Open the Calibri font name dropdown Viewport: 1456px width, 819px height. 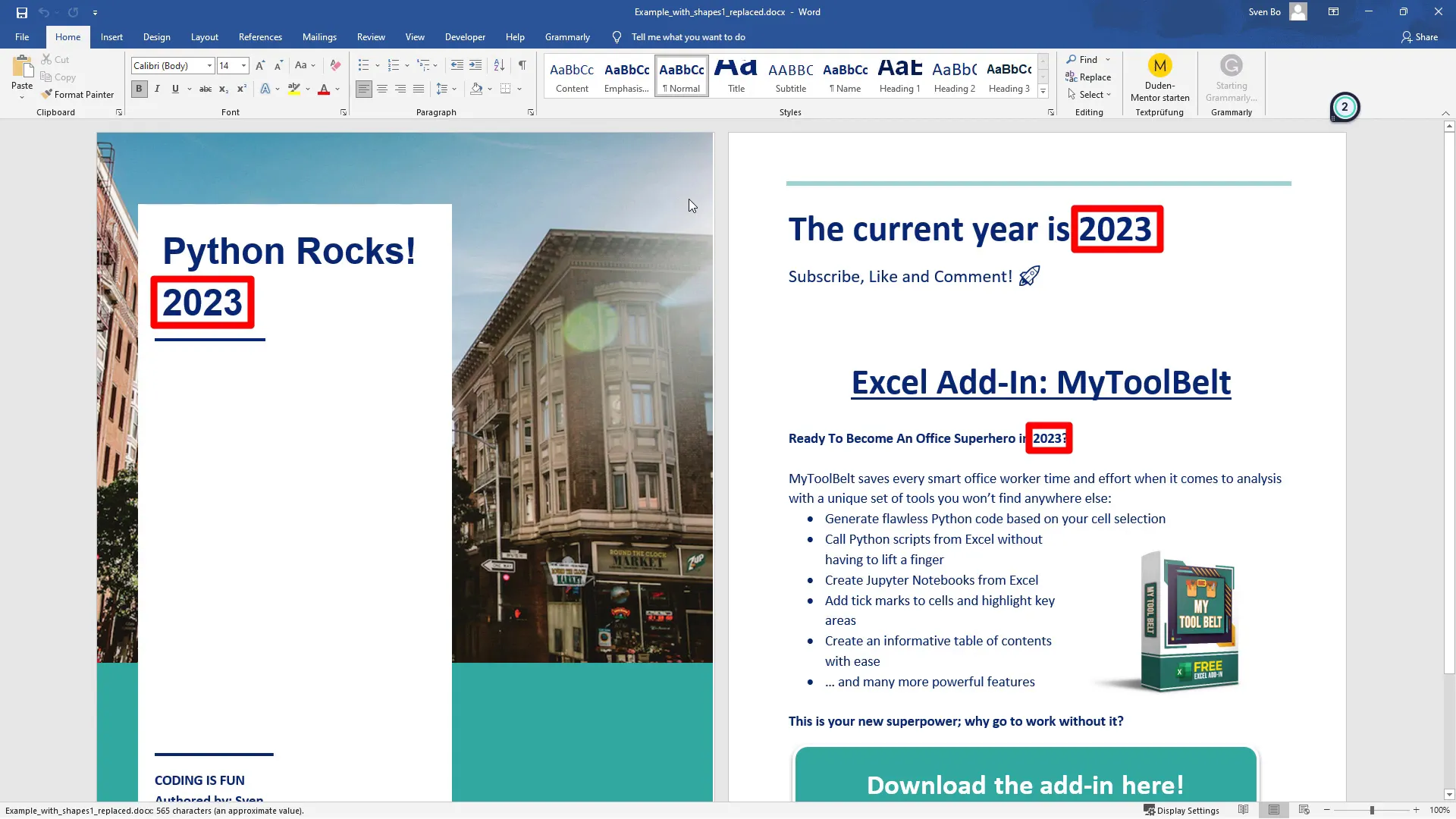[210, 66]
